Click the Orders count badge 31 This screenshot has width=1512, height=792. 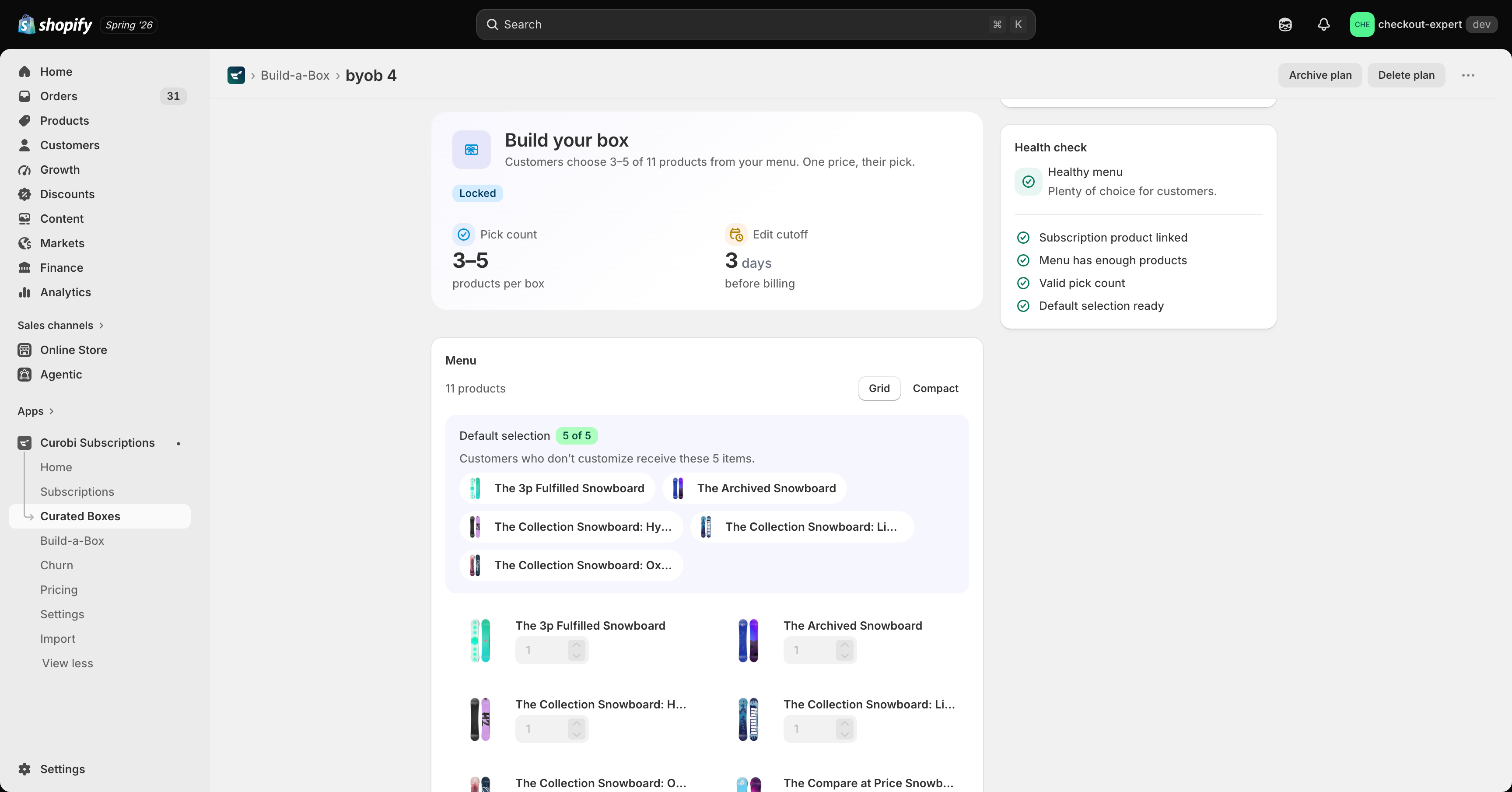tap(173, 96)
